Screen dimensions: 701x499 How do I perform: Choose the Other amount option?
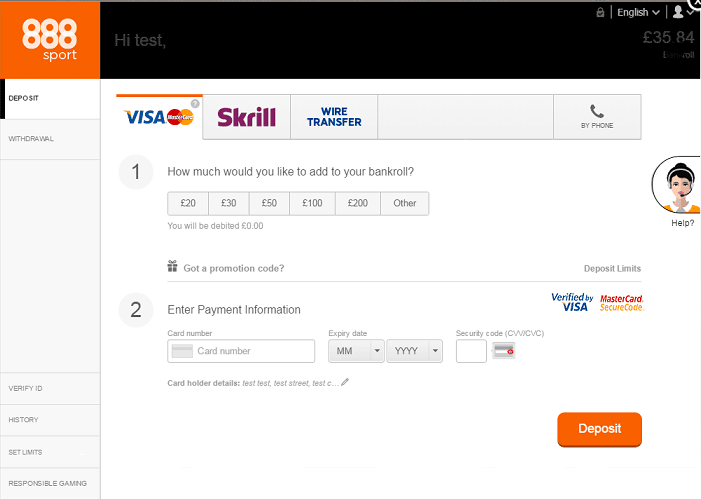pyautogui.click(x=405, y=203)
